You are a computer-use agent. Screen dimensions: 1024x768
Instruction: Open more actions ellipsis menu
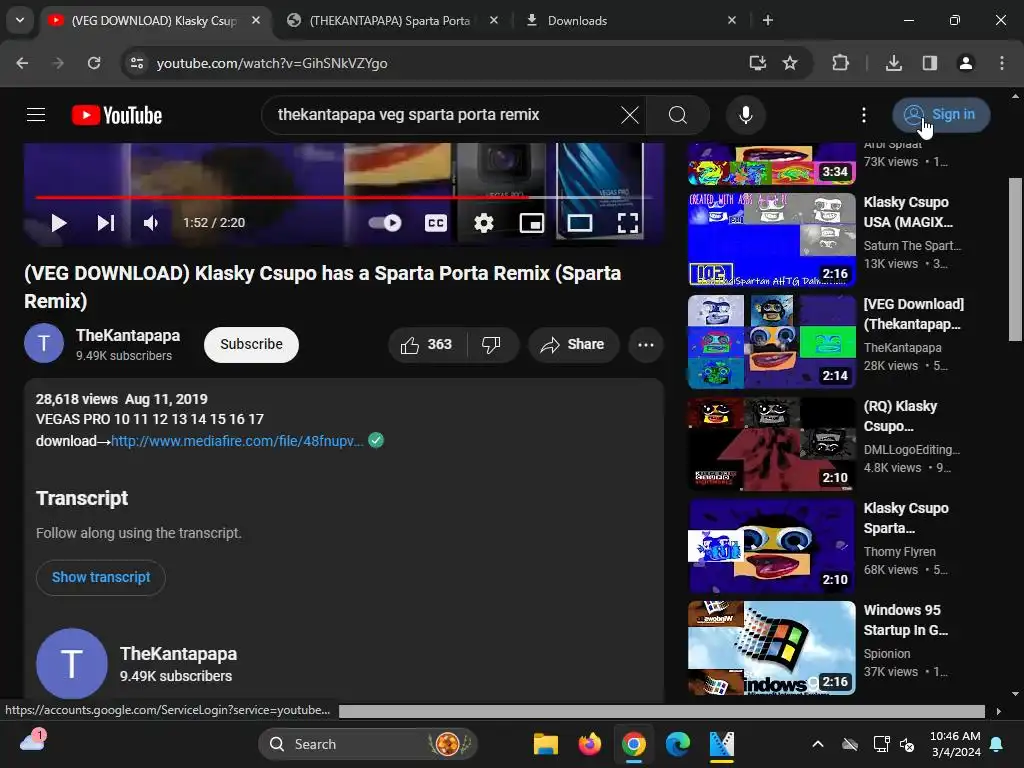click(x=646, y=345)
